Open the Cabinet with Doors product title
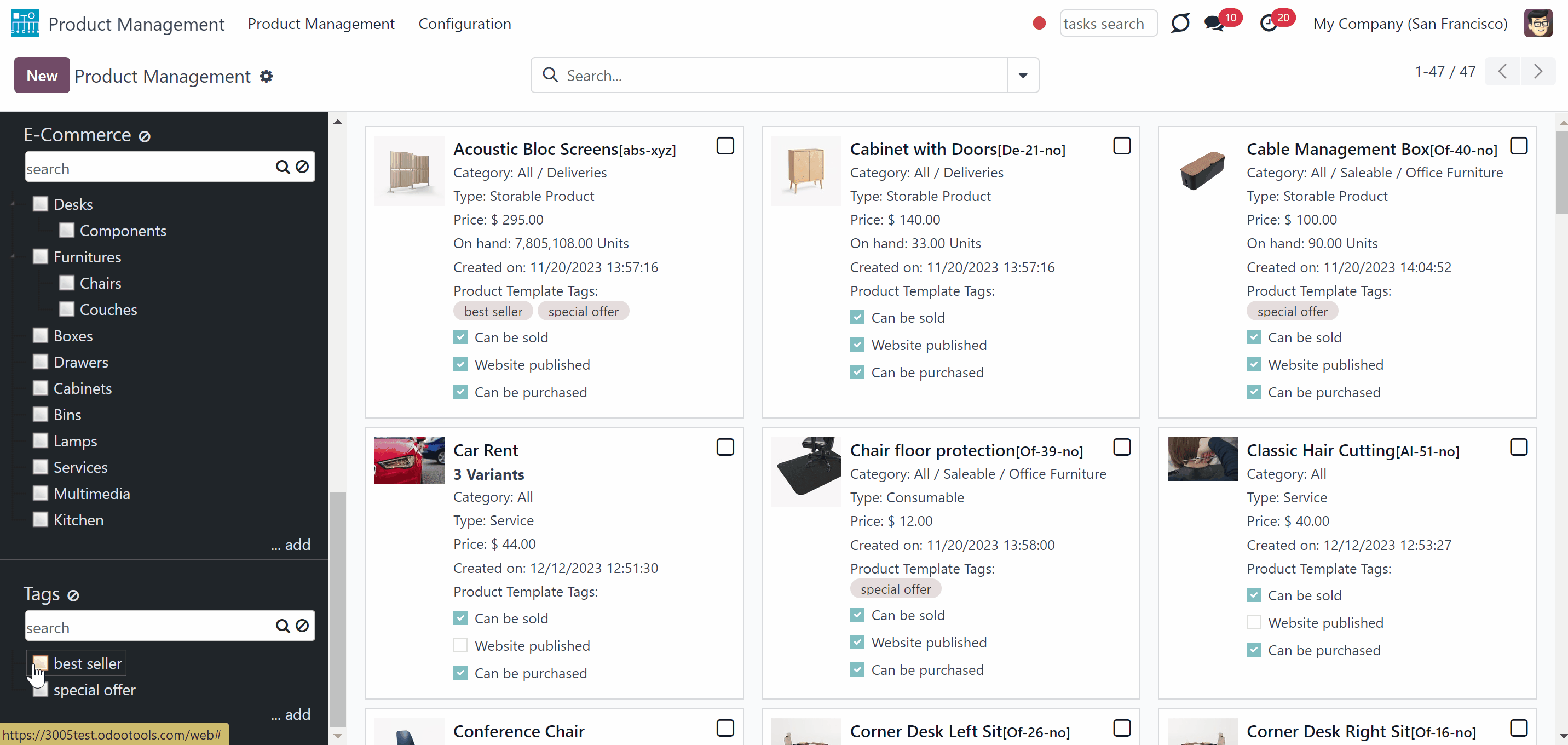The image size is (1568, 745). click(958, 149)
